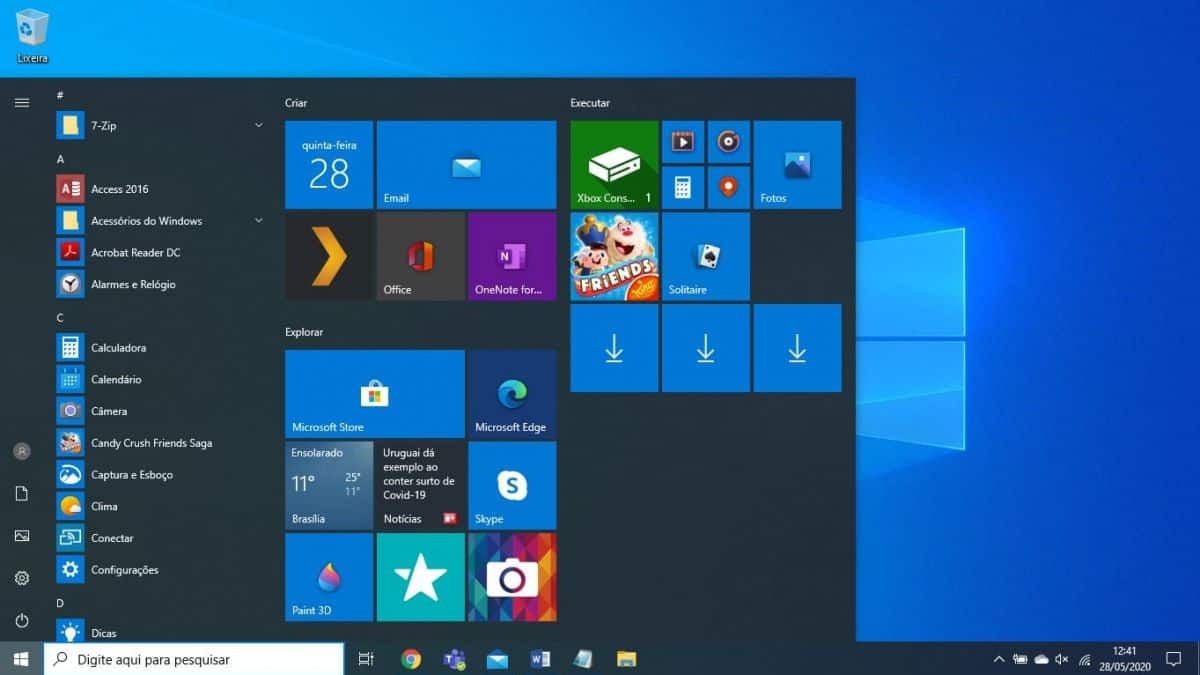Click the letter A section header
This screenshot has width=1200, height=675.
click(x=60, y=159)
